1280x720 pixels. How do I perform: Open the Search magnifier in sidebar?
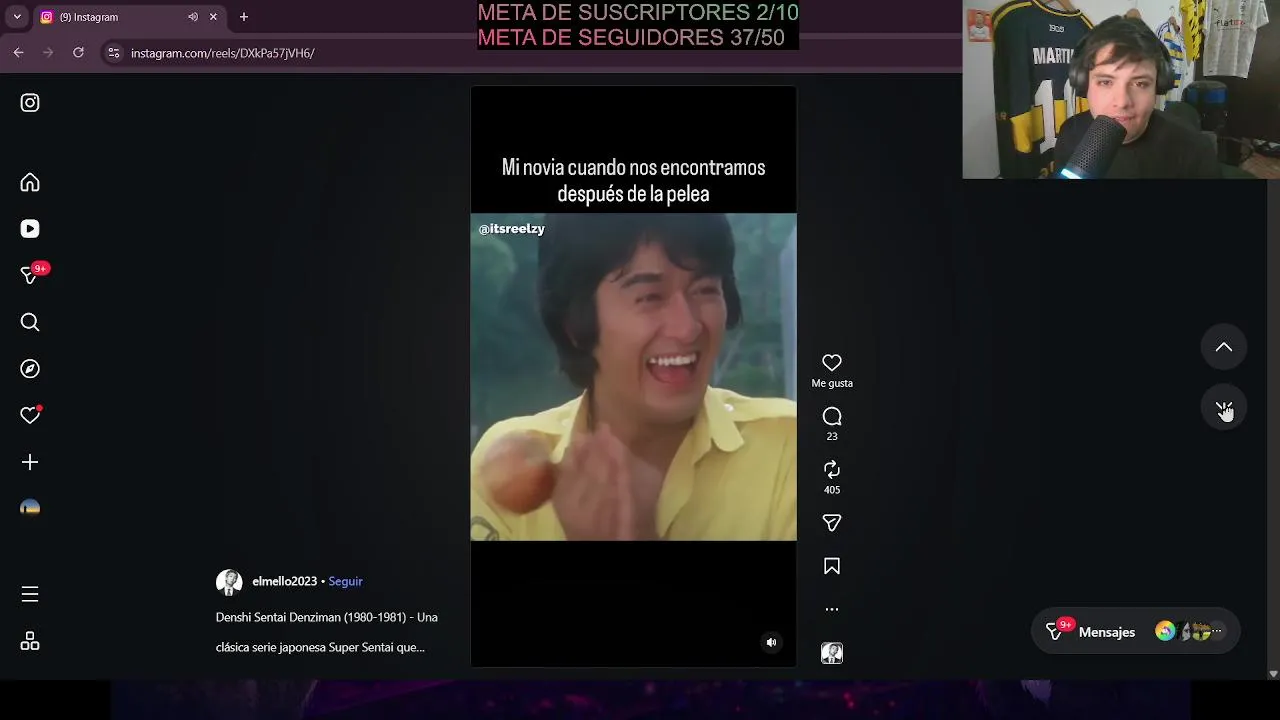tap(30, 322)
